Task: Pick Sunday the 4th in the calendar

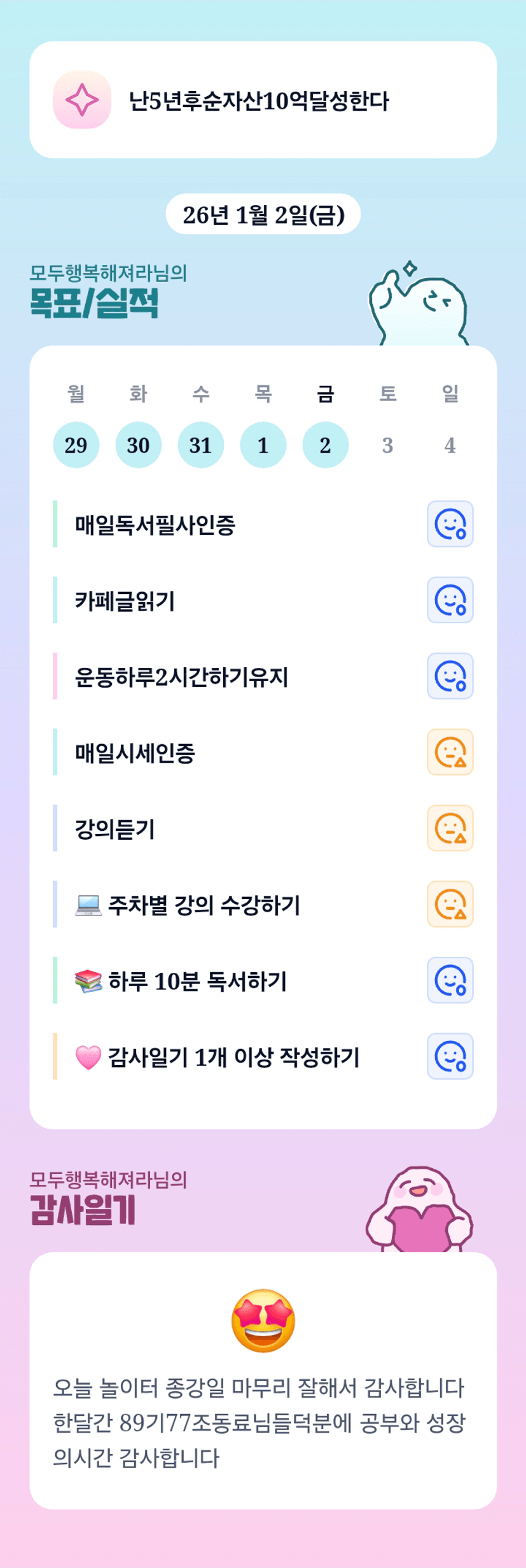Action: (x=450, y=445)
